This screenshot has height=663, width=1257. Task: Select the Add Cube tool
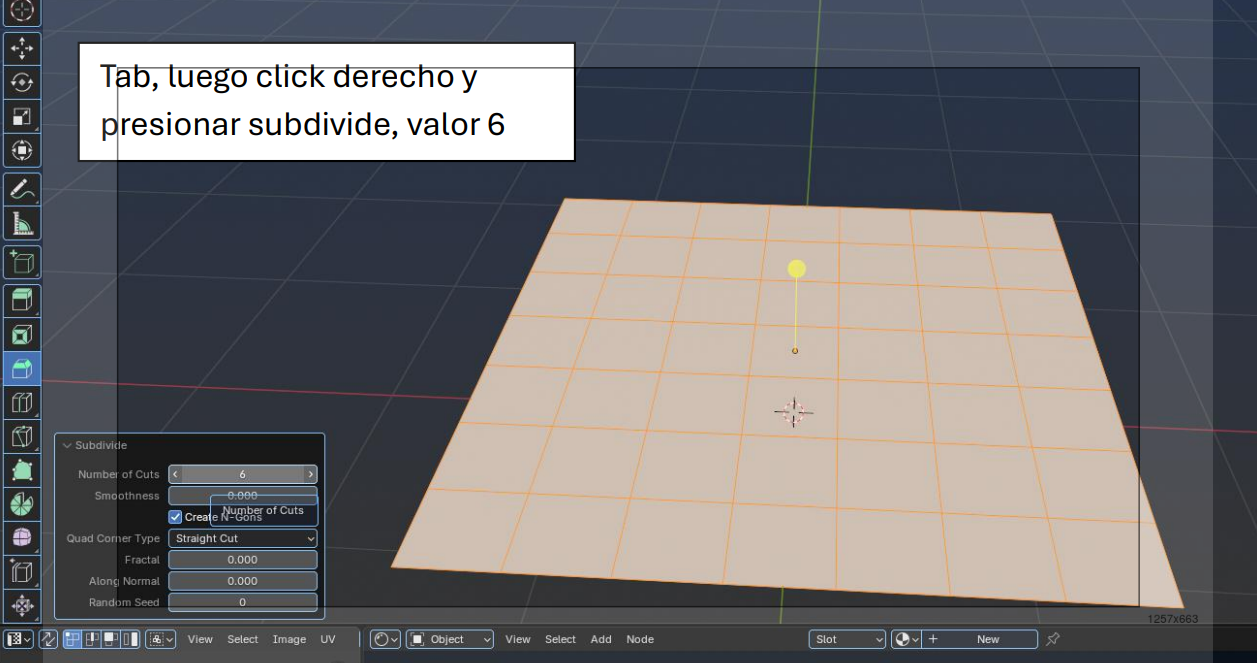(x=22, y=262)
